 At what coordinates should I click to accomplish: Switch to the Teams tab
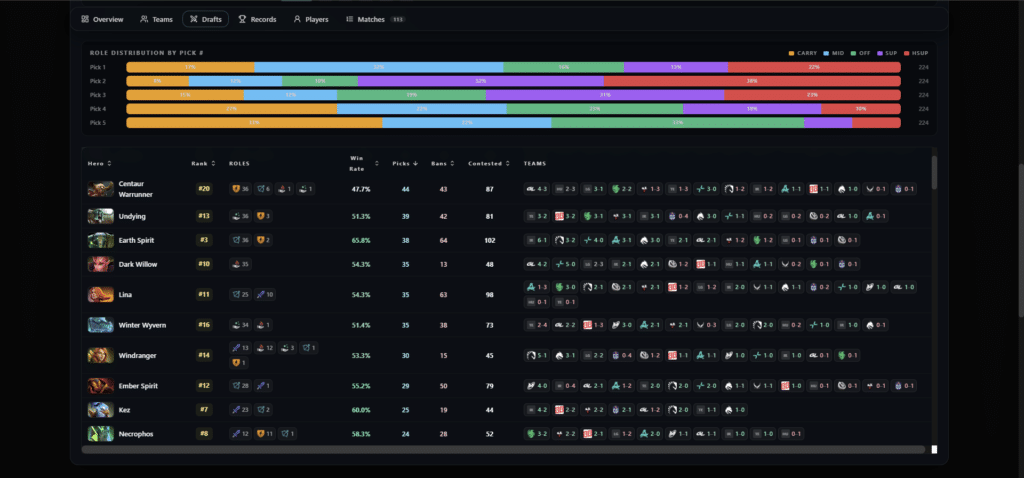(157, 20)
